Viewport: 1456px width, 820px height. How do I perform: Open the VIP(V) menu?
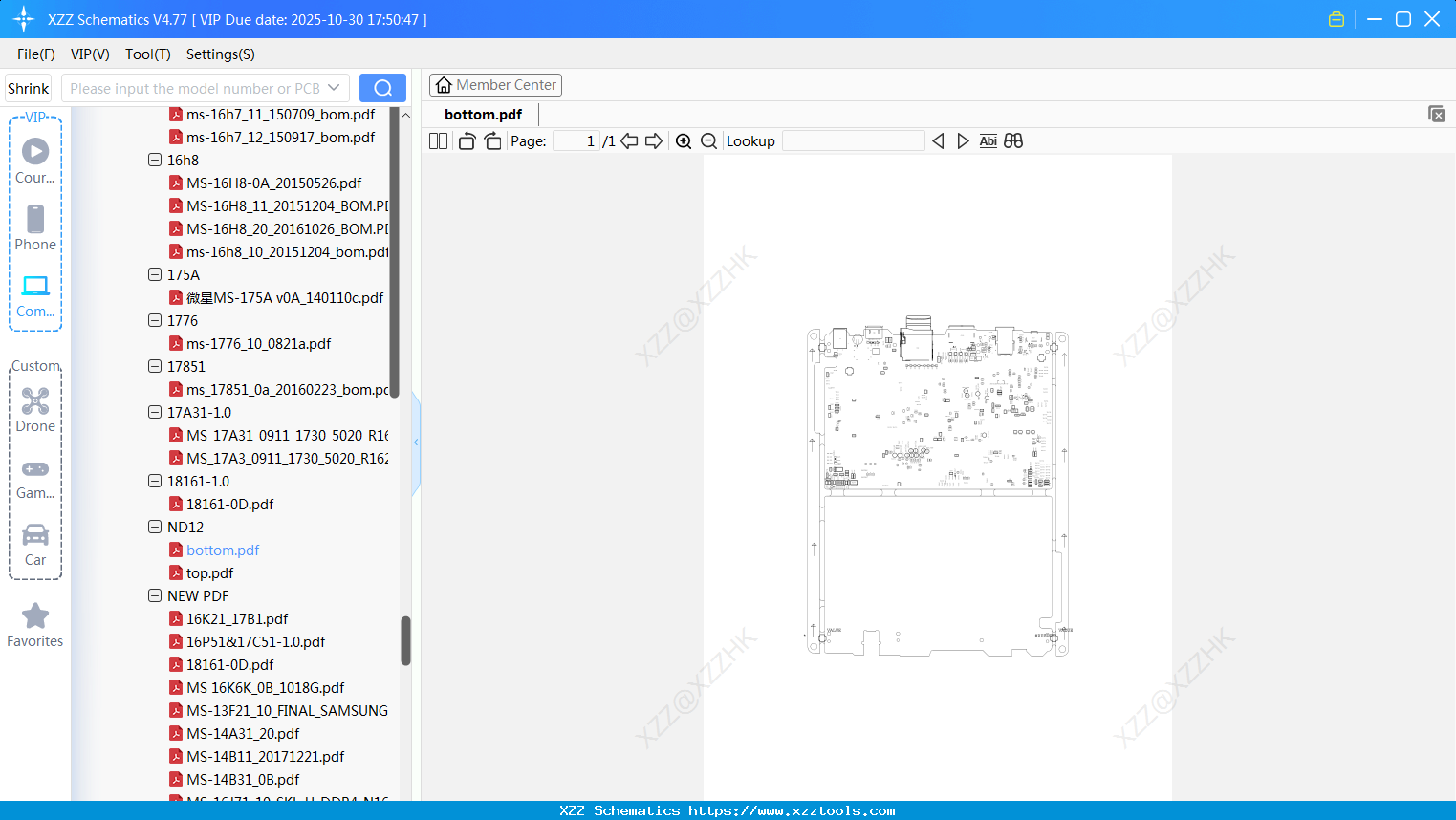coord(90,54)
